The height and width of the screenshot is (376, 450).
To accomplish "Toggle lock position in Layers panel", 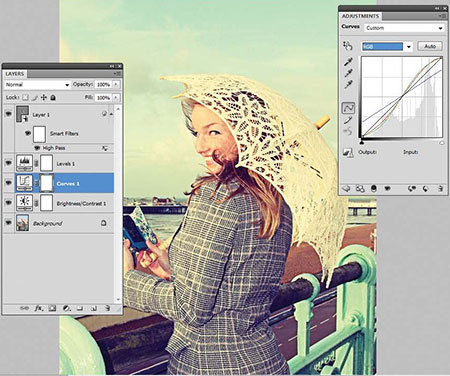I will point(44,97).
